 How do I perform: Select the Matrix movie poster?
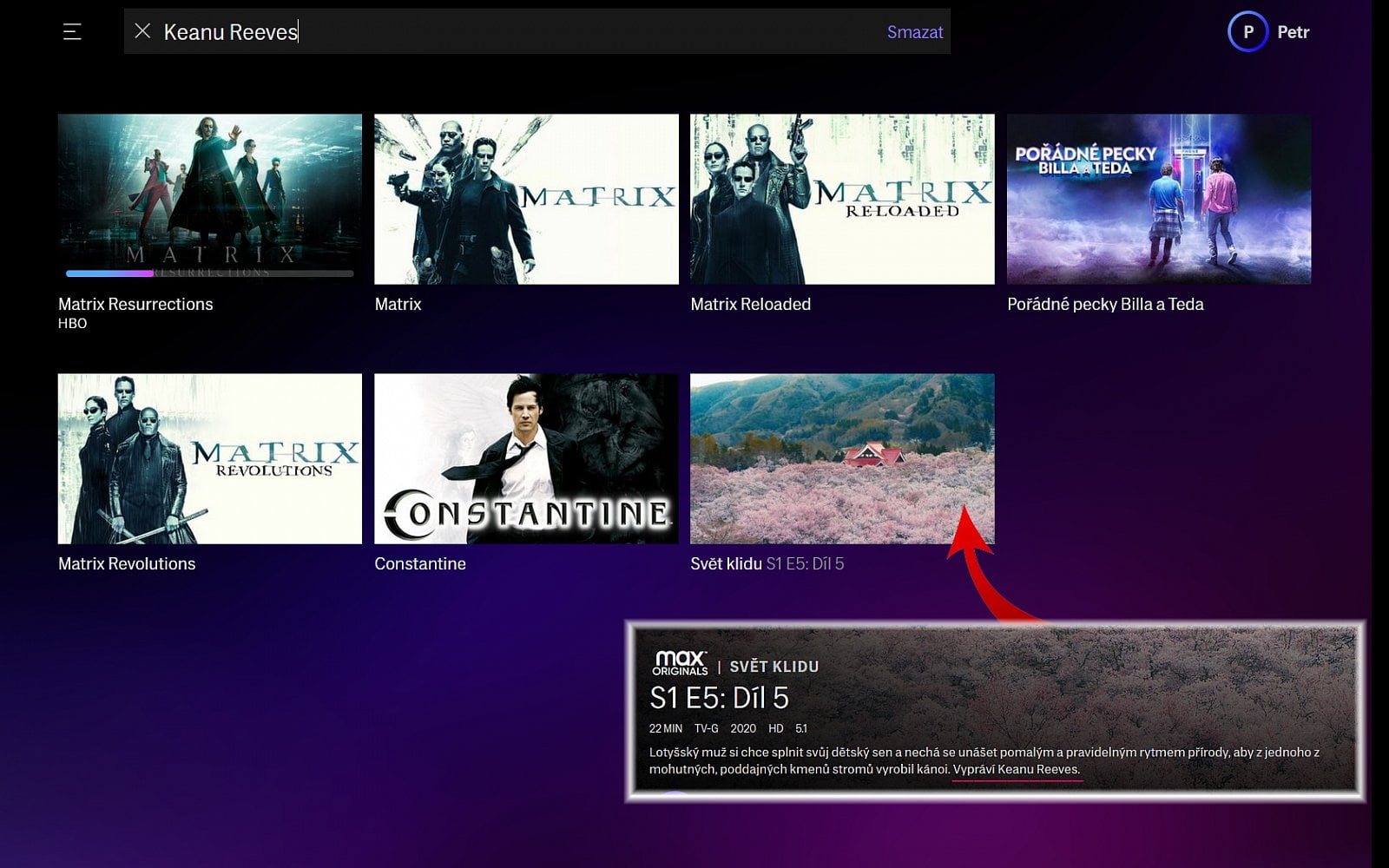[526, 199]
